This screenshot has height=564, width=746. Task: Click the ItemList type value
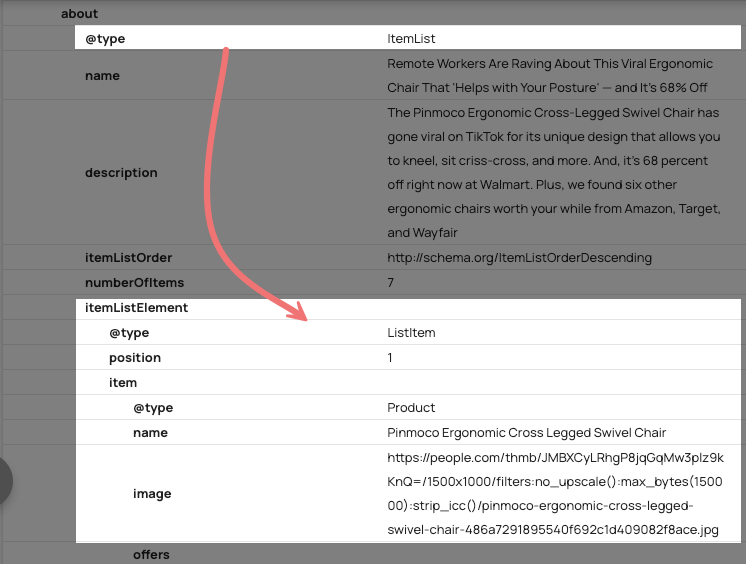(411, 39)
